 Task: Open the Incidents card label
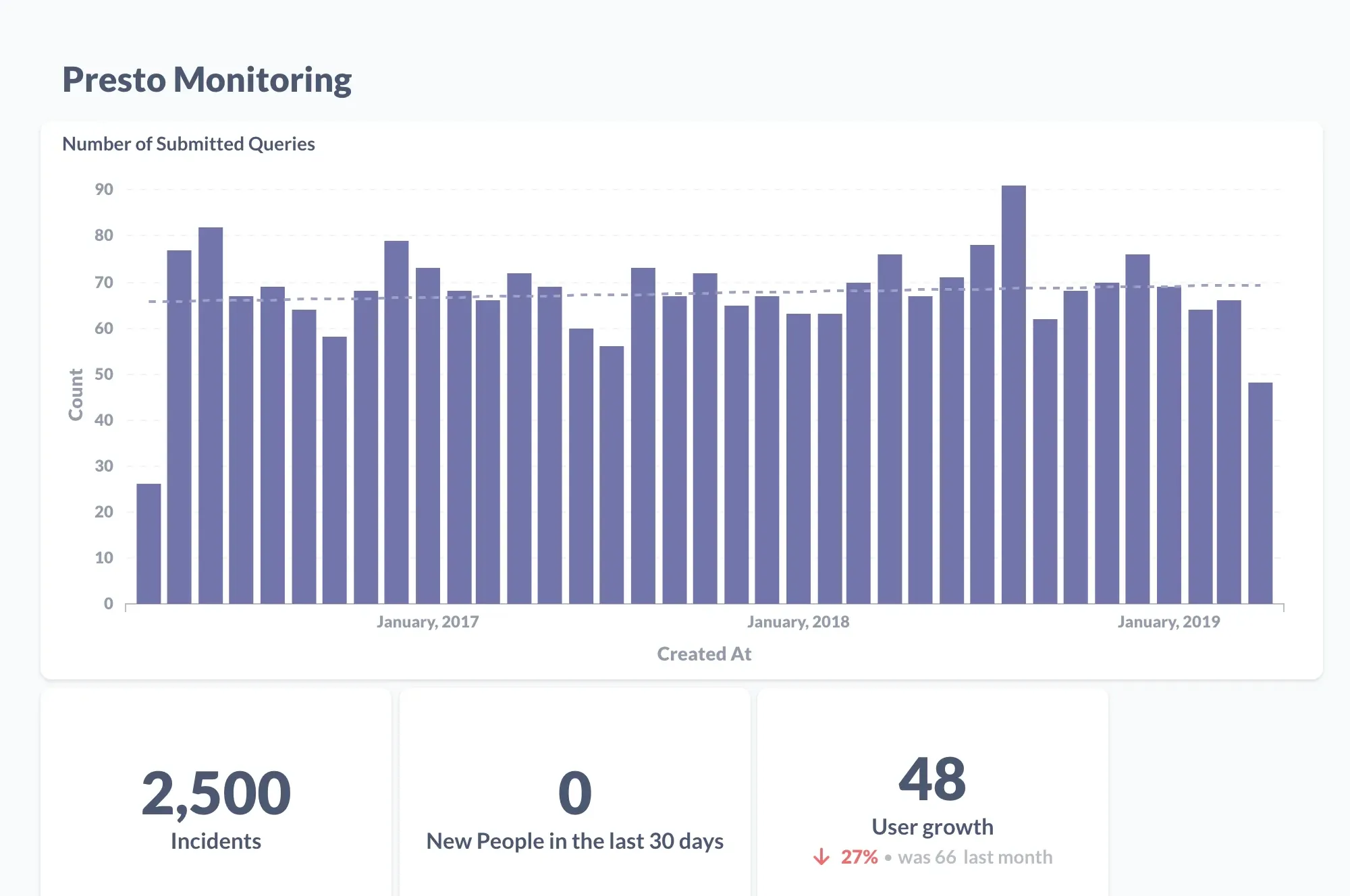pos(216,841)
